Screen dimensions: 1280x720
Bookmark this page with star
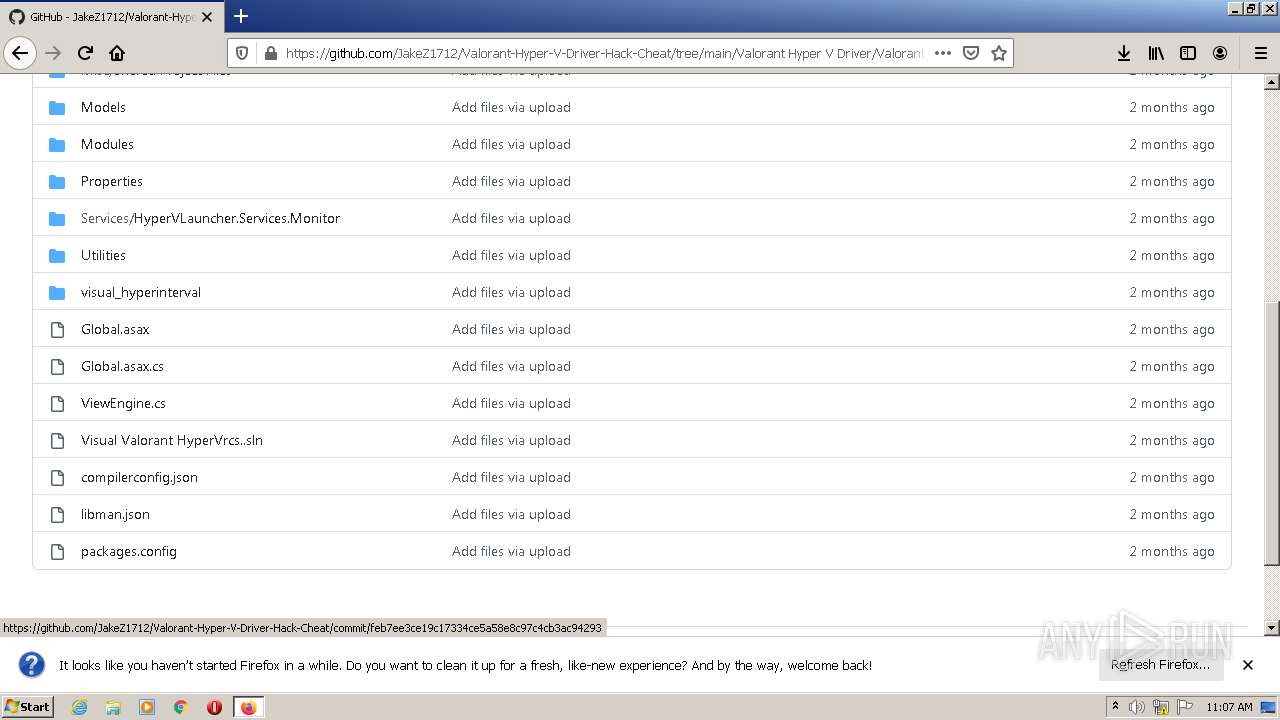point(998,53)
